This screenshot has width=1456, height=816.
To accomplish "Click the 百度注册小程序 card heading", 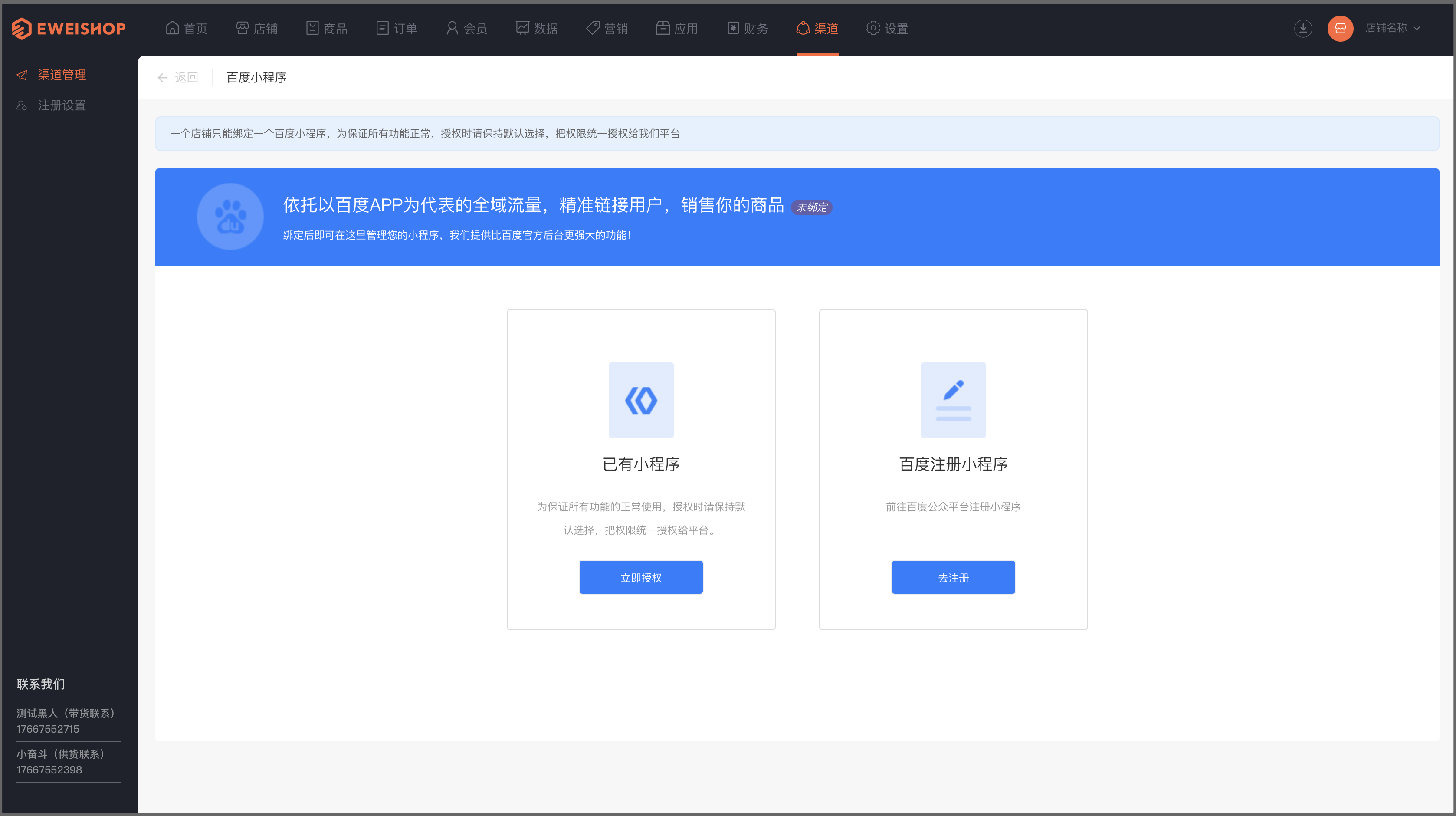I will (x=954, y=464).
